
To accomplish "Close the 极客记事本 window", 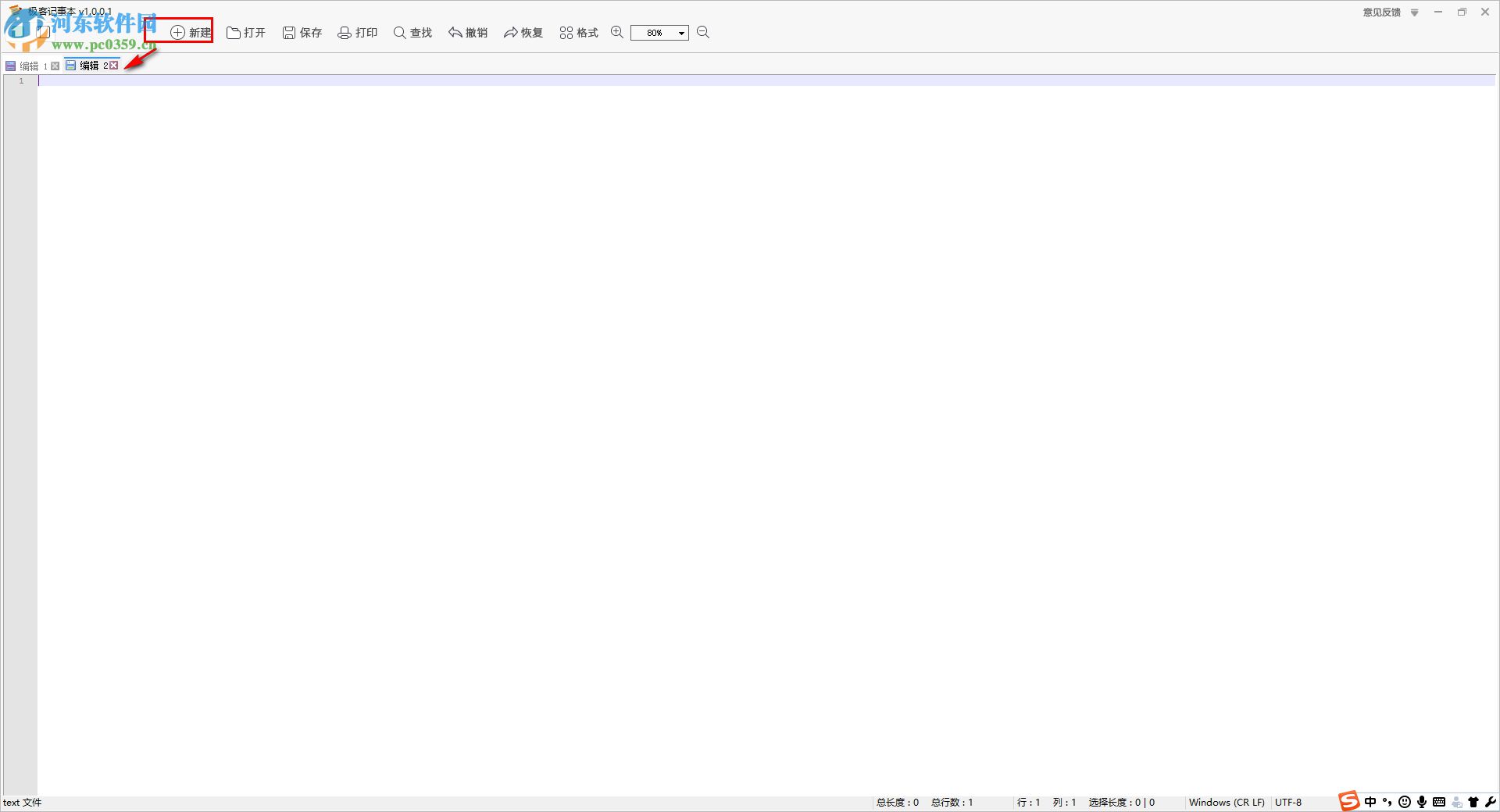I will [x=1485, y=12].
